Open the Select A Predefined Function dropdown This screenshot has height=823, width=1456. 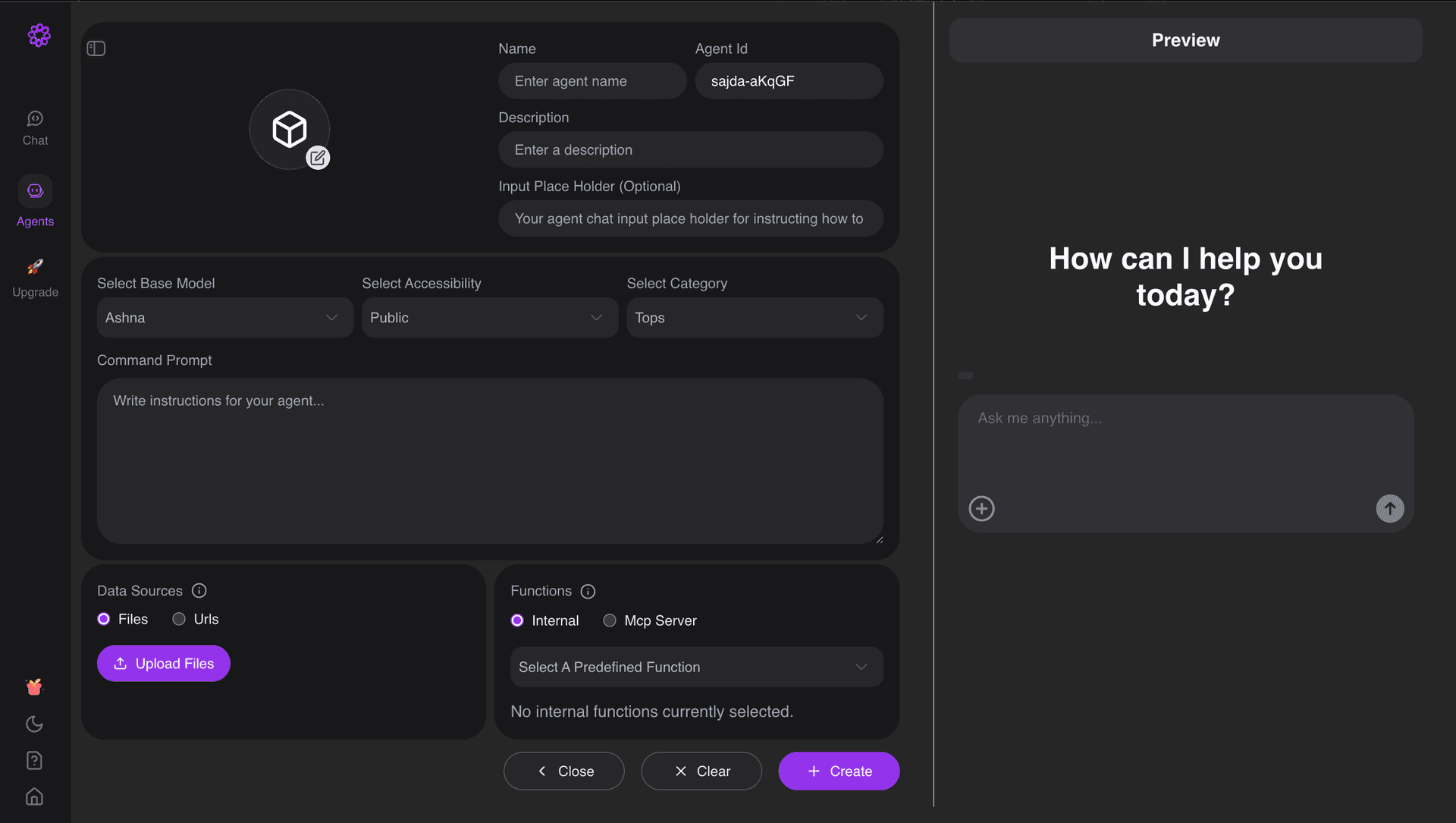click(696, 667)
